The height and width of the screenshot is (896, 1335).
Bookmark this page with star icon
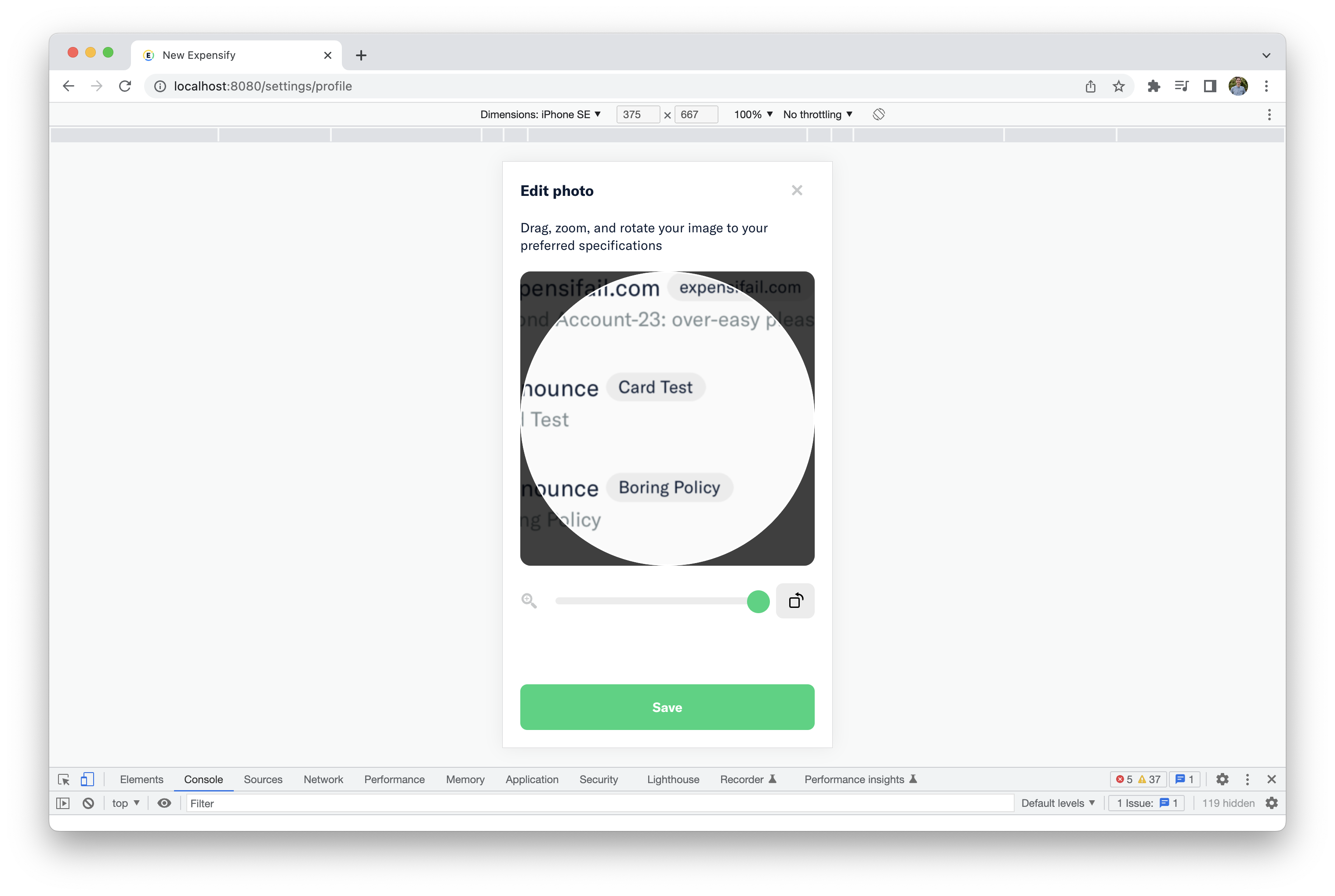(x=1118, y=86)
